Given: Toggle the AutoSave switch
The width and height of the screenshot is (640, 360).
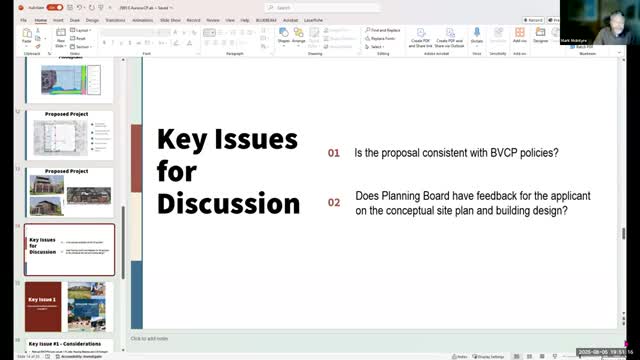Looking at the screenshot, I should click(55, 7).
